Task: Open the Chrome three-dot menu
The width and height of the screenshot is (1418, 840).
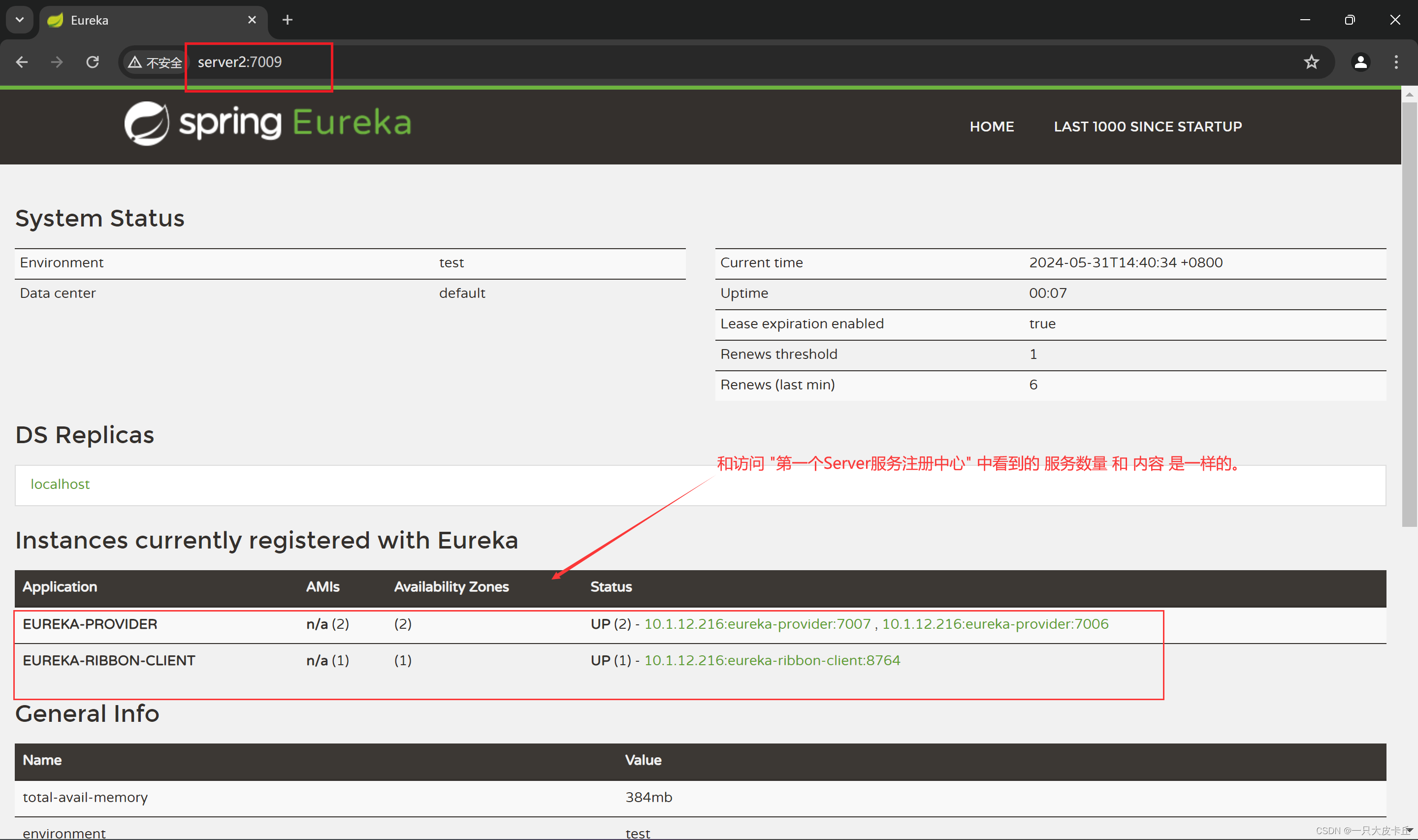Action: point(1396,62)
